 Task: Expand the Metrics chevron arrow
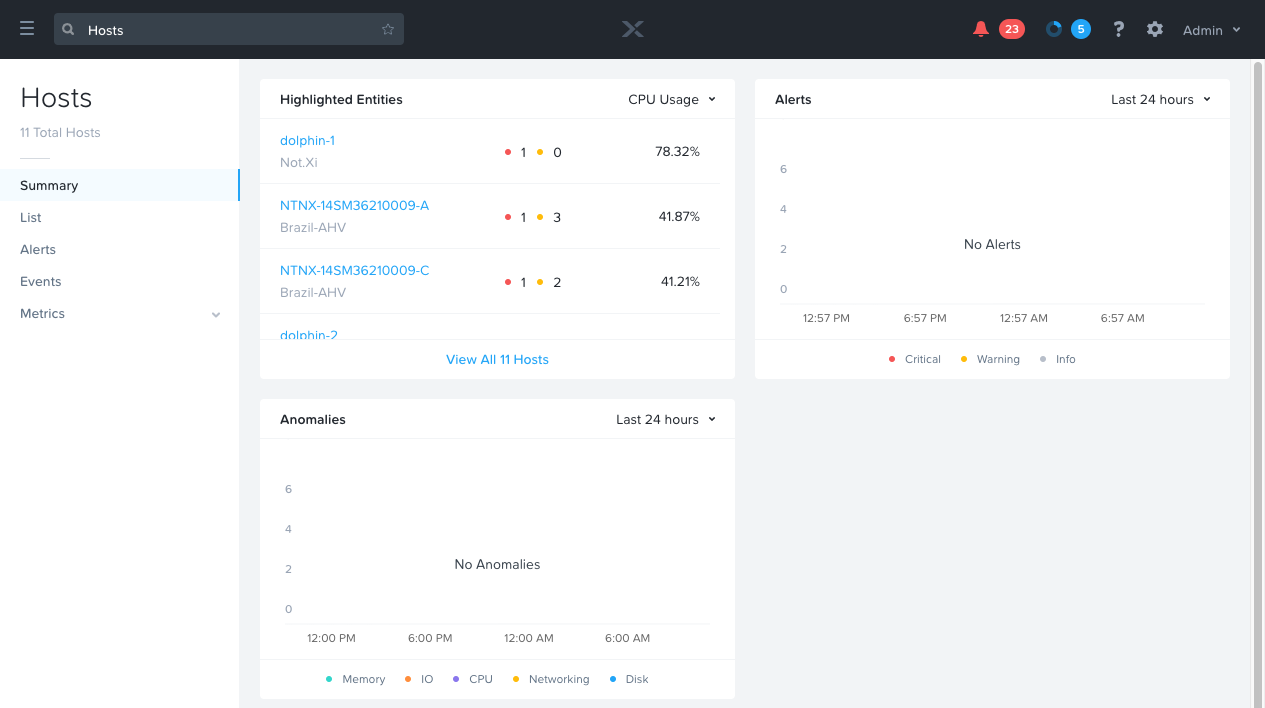coord(216,315)
